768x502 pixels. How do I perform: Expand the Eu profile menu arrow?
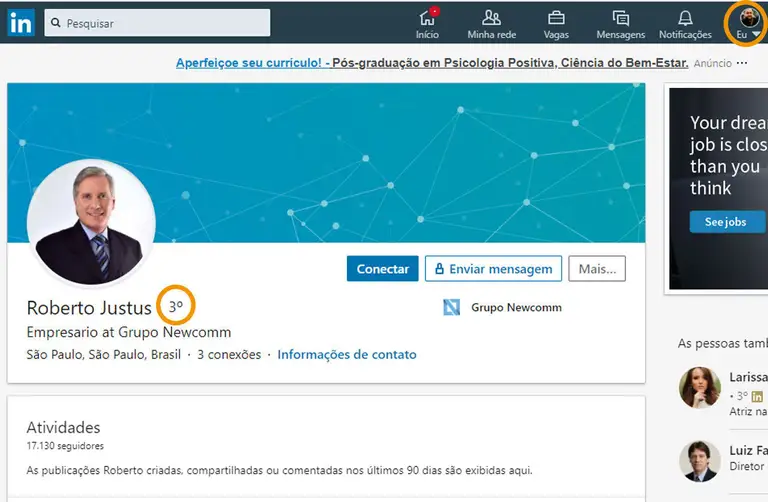757,34
